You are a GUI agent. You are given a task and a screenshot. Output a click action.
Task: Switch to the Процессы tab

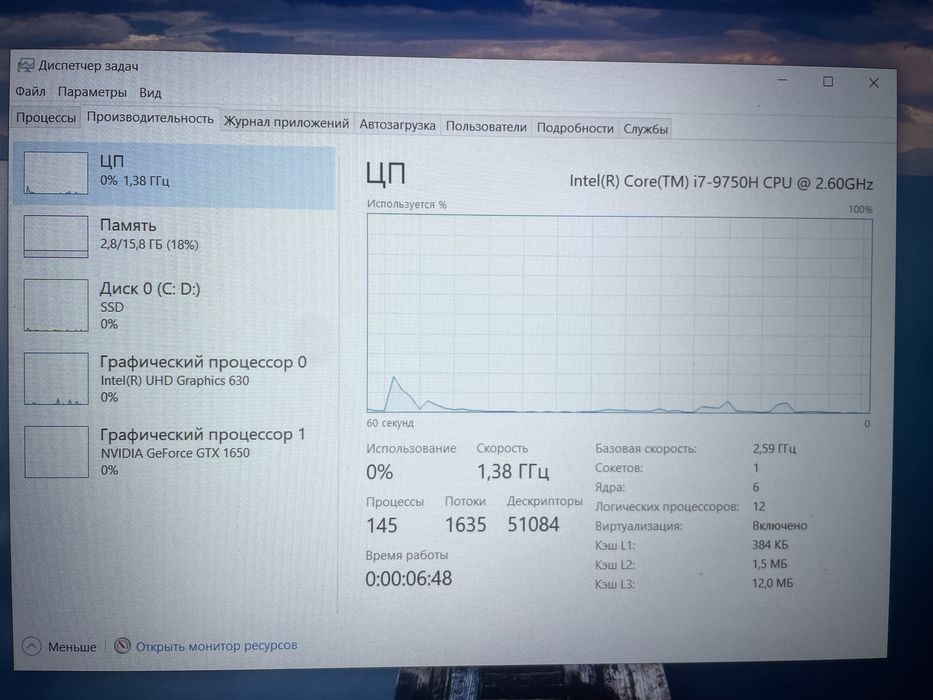point(46,117)
